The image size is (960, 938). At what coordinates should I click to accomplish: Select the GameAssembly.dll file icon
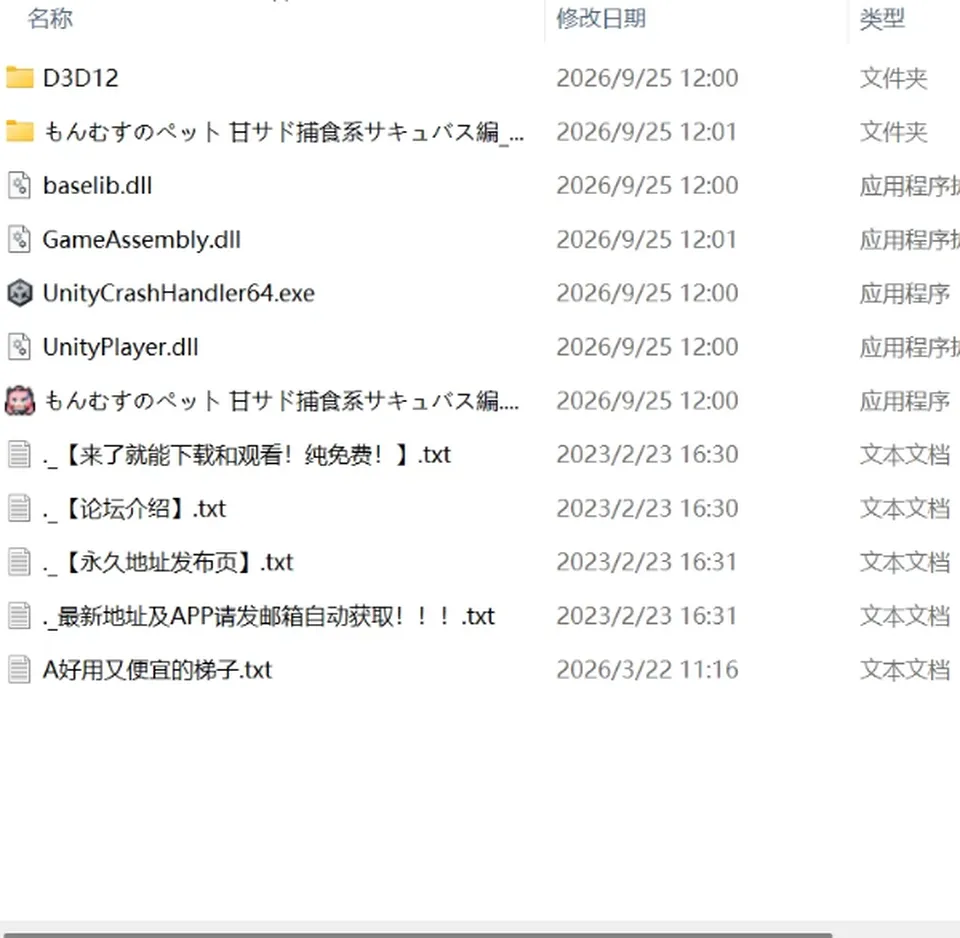click(20, 239)
